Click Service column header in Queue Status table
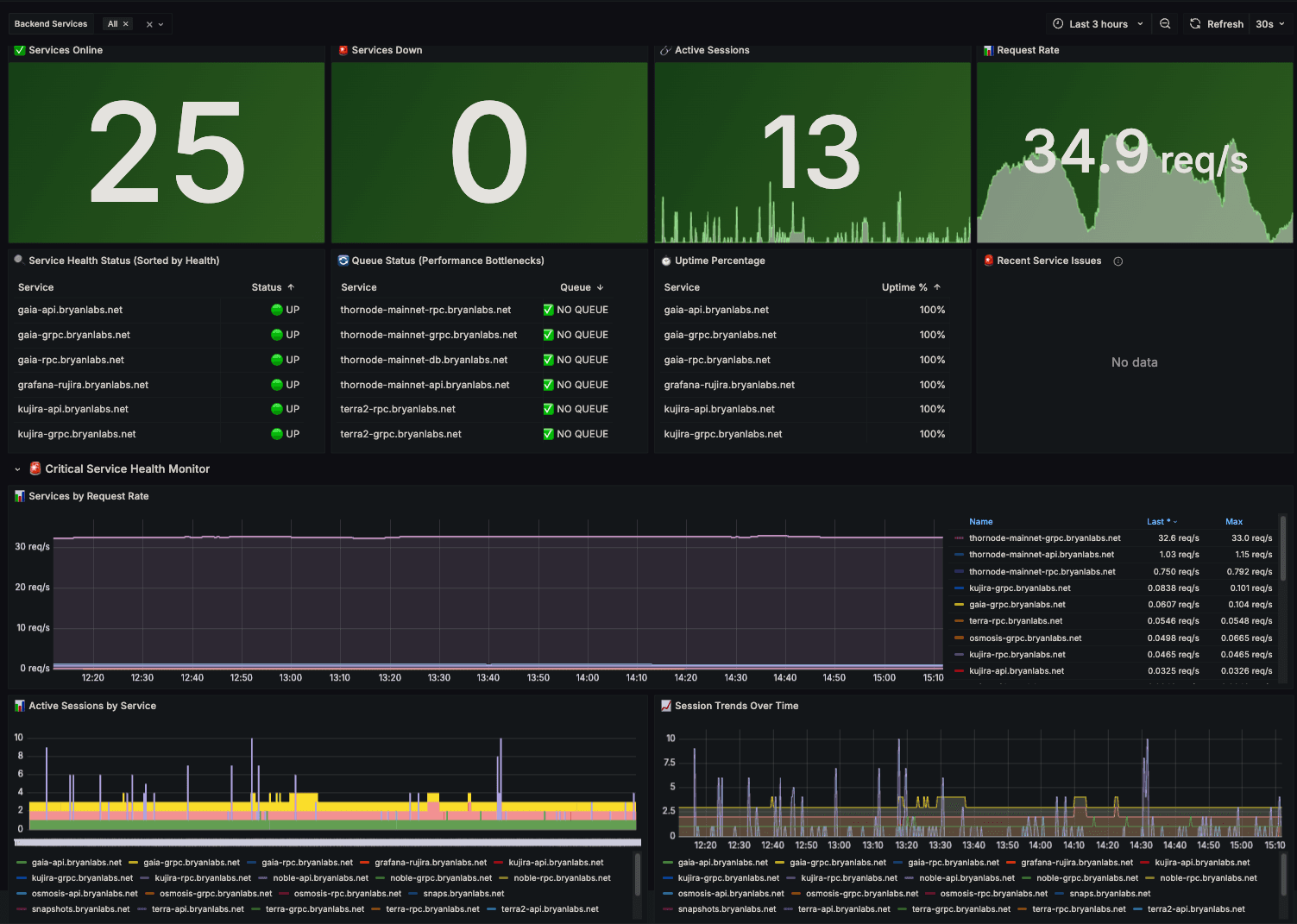This screenshot has width=1297, height=924. 359,287
